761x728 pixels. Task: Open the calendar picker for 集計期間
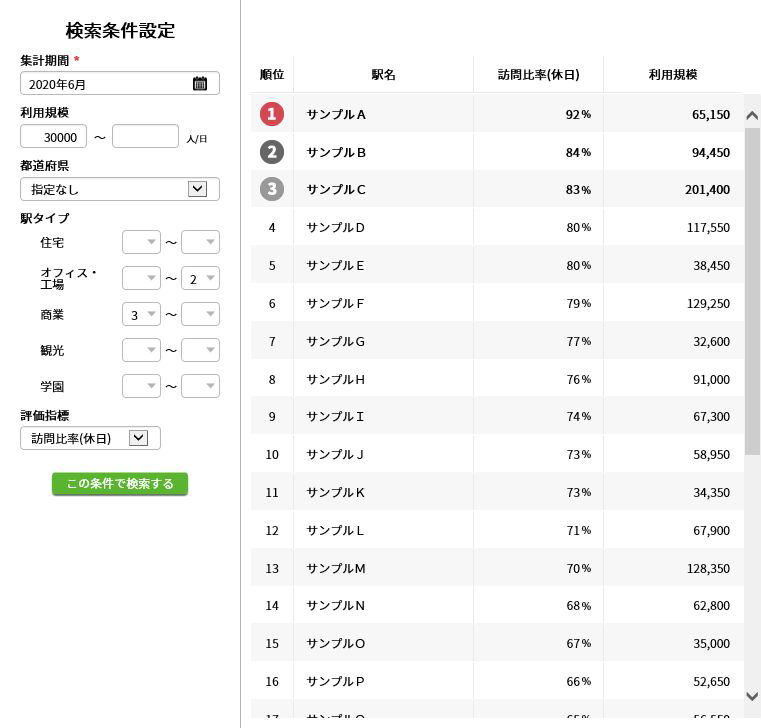point(200,84)
